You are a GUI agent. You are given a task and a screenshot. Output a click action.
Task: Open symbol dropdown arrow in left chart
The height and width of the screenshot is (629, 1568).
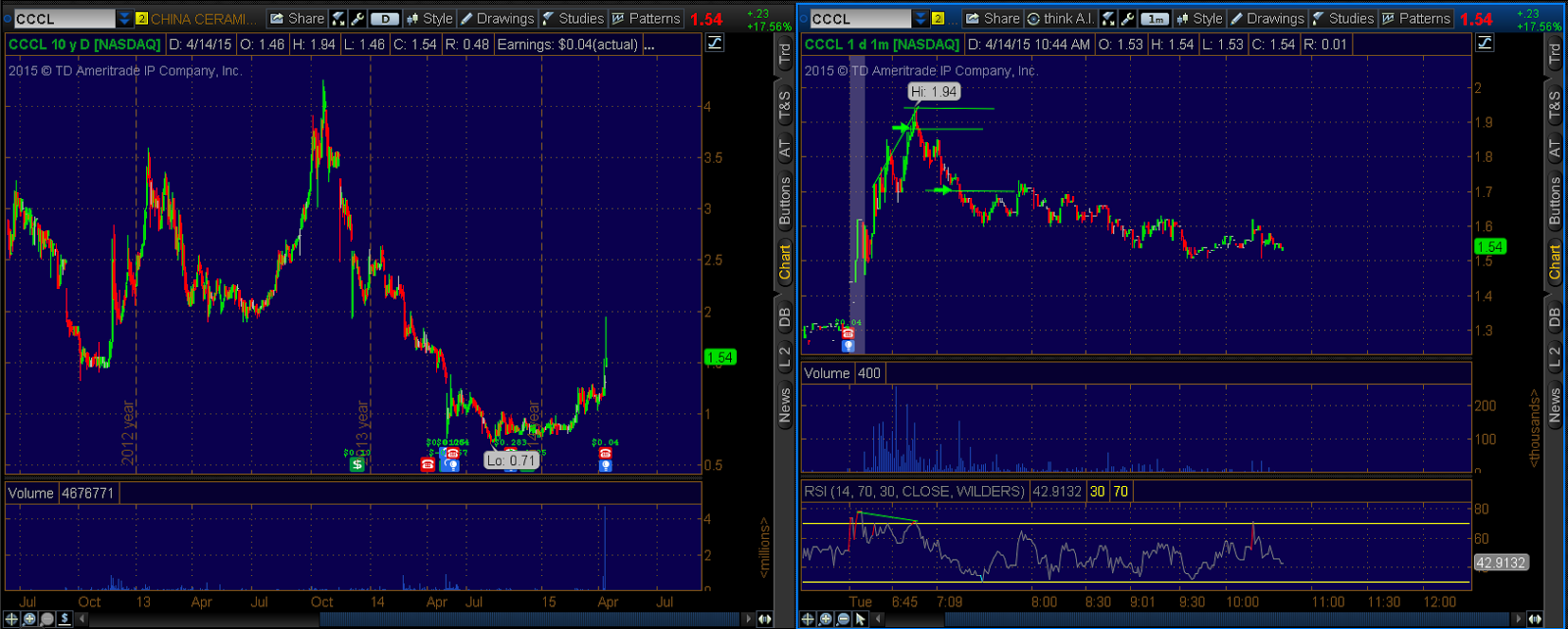(x=124, y=19)
